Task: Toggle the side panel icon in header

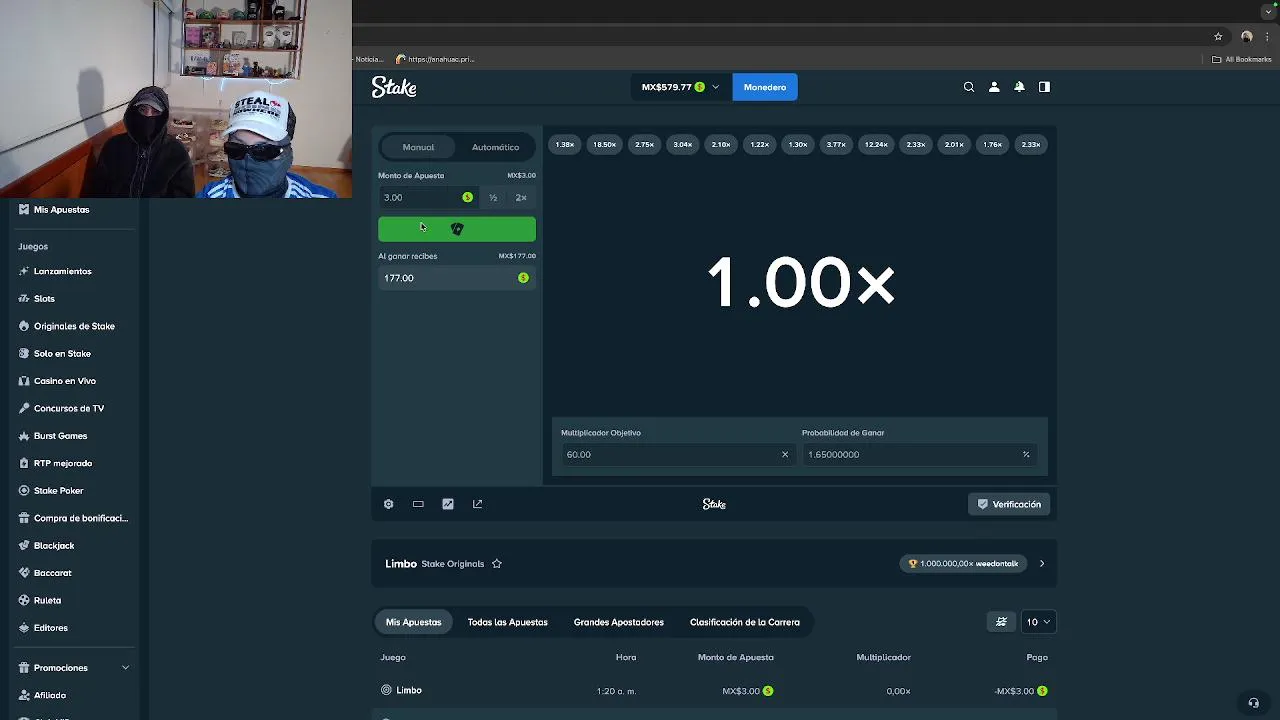Action: click(x=1044, y=87)
